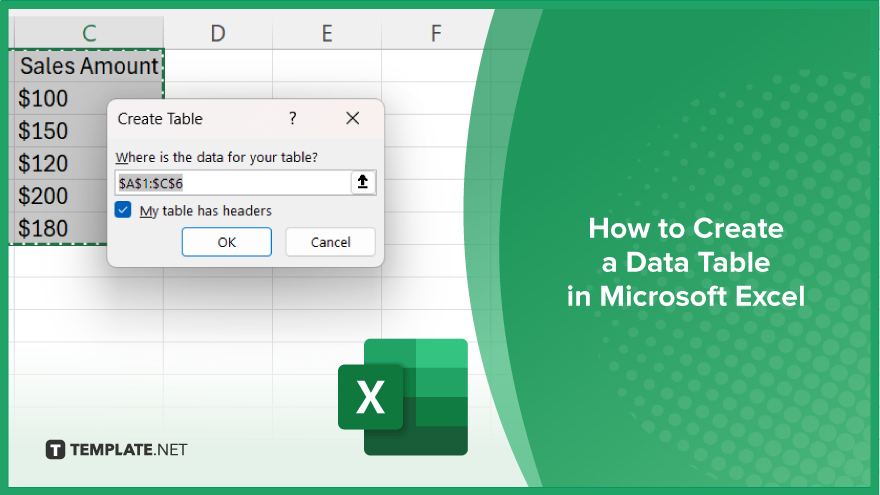Viewport: 880px width, 495px height.
Task: Select the Sales Amount header cell
Action: [x=87, y=66]
